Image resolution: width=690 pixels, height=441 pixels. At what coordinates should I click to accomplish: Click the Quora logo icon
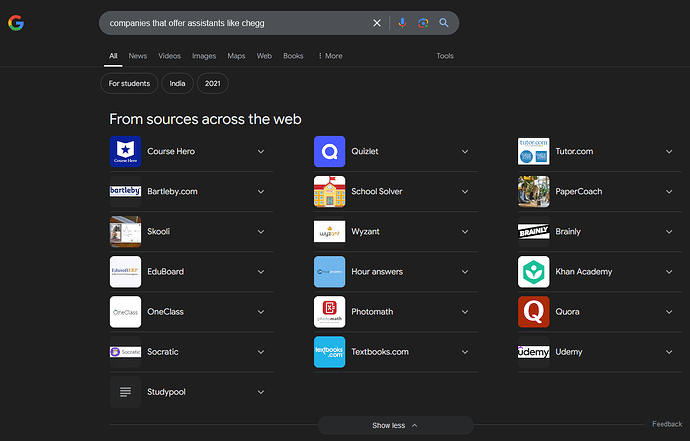(533, 312)
